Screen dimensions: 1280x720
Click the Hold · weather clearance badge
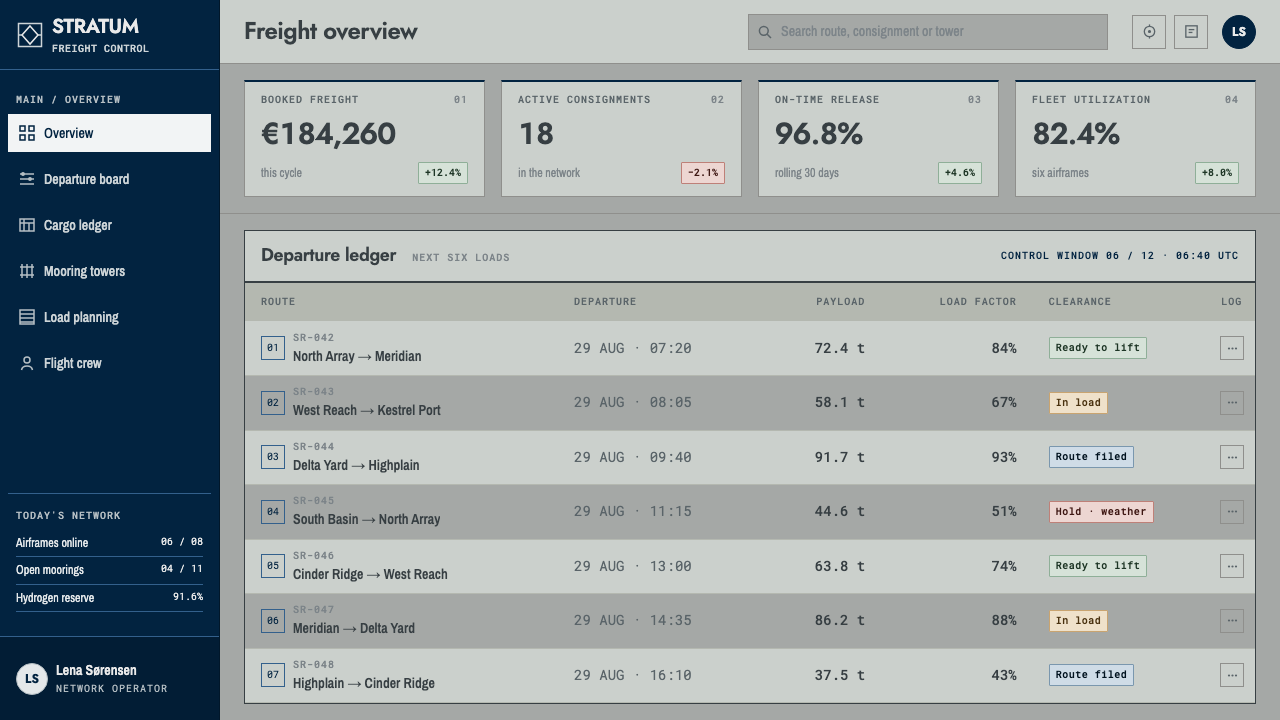pos(1100,512)
